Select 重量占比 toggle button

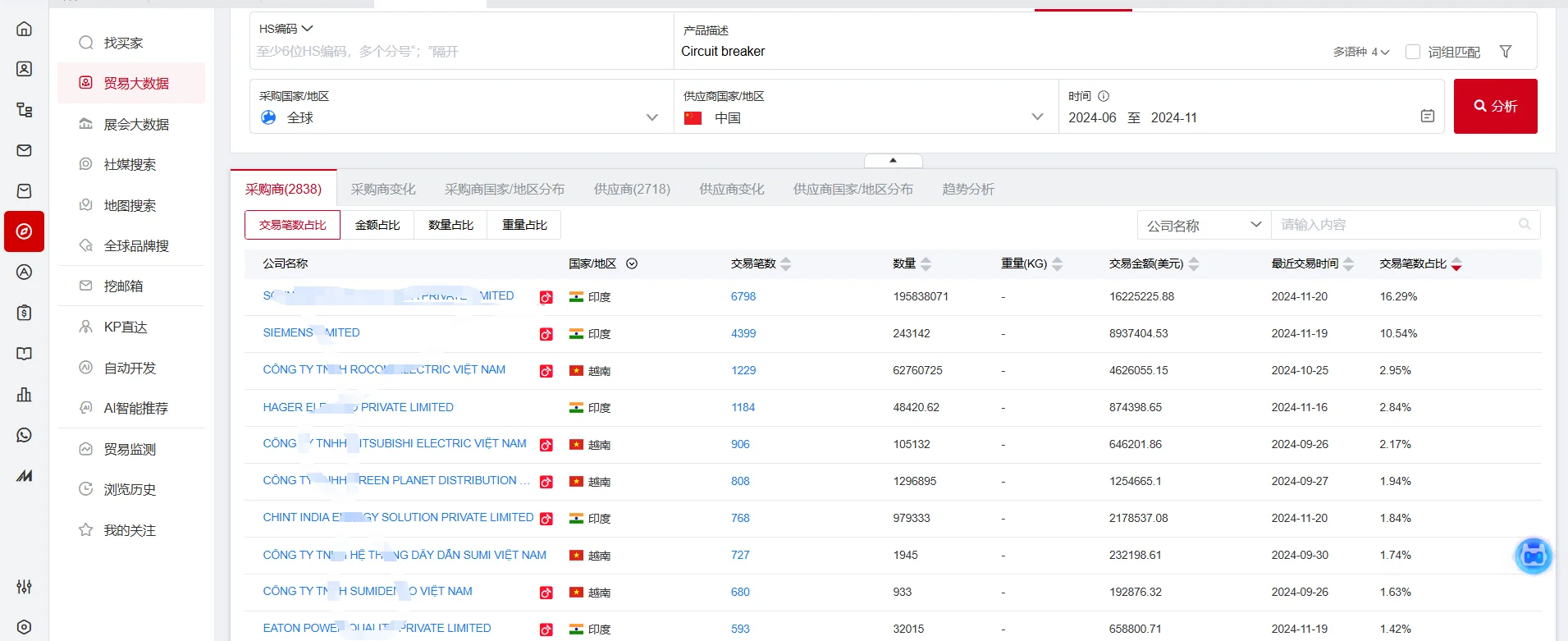tap(524, 225)
